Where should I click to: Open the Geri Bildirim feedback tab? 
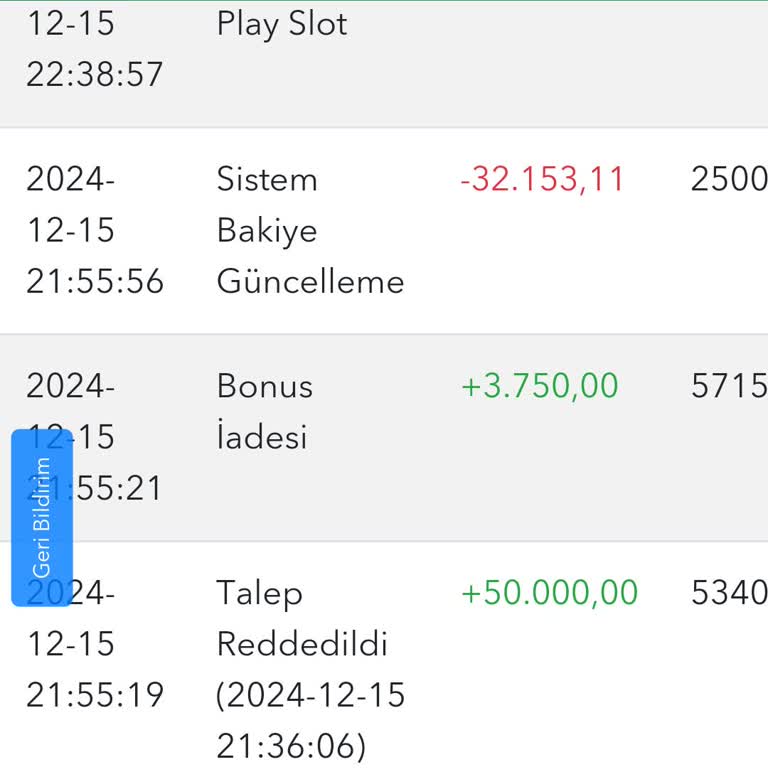coord(42,518)
